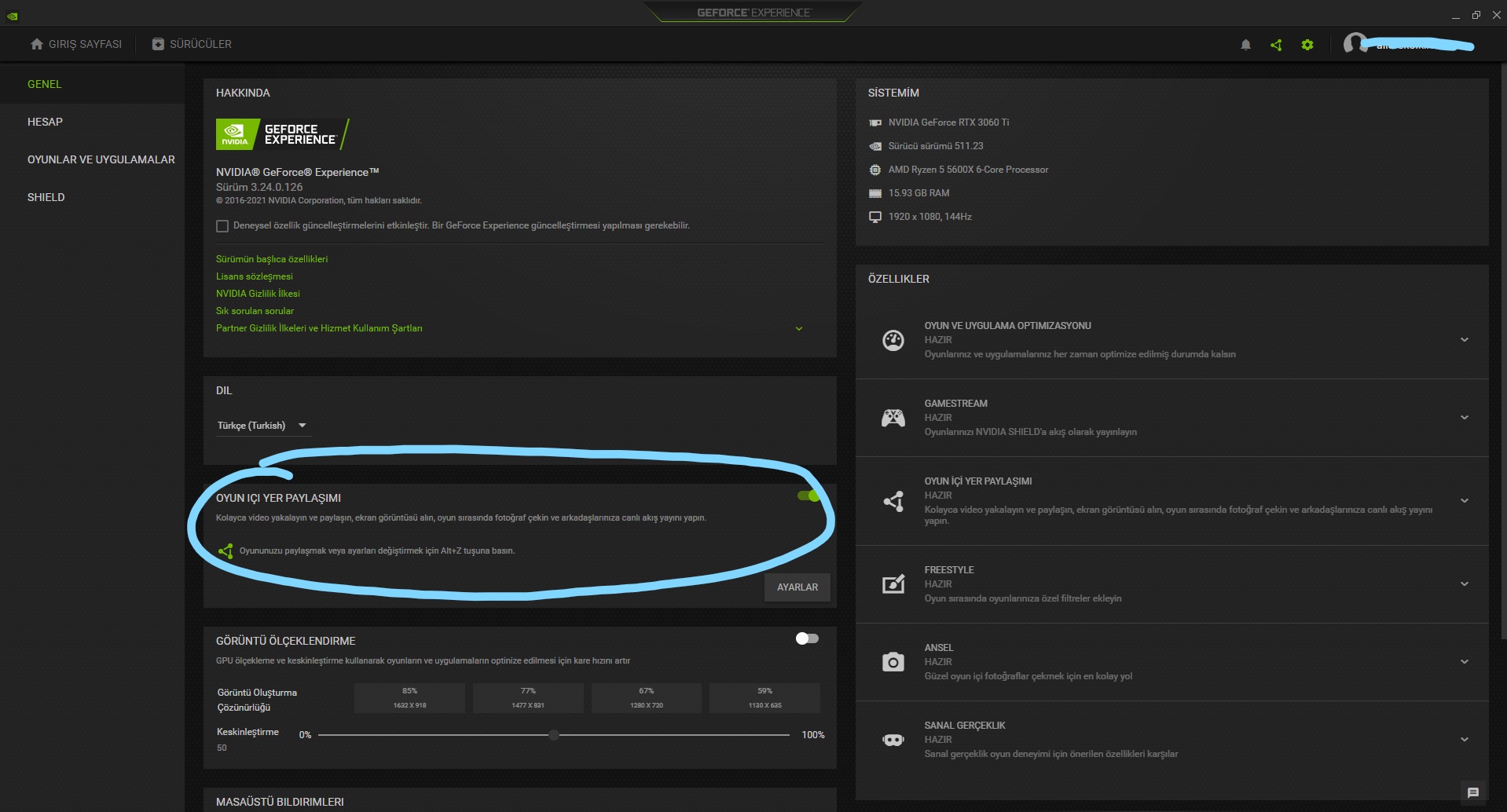
Task: Click CPU icon beside AMD Ryzen 5
Action: tap(875, 170)
